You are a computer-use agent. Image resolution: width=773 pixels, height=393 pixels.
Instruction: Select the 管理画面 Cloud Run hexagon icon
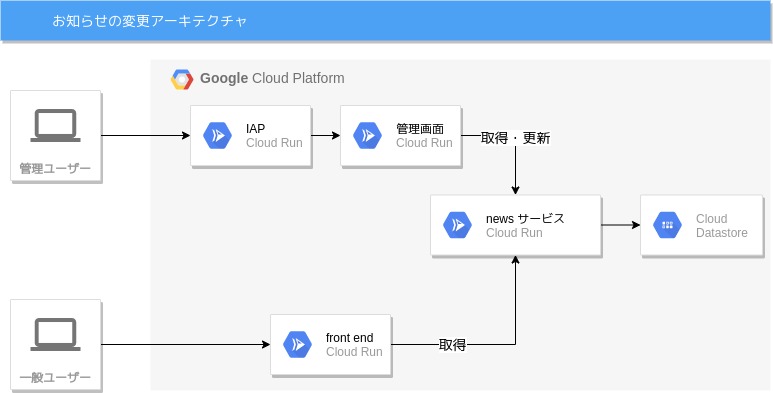pyautogui.click(x=367, y=136)
